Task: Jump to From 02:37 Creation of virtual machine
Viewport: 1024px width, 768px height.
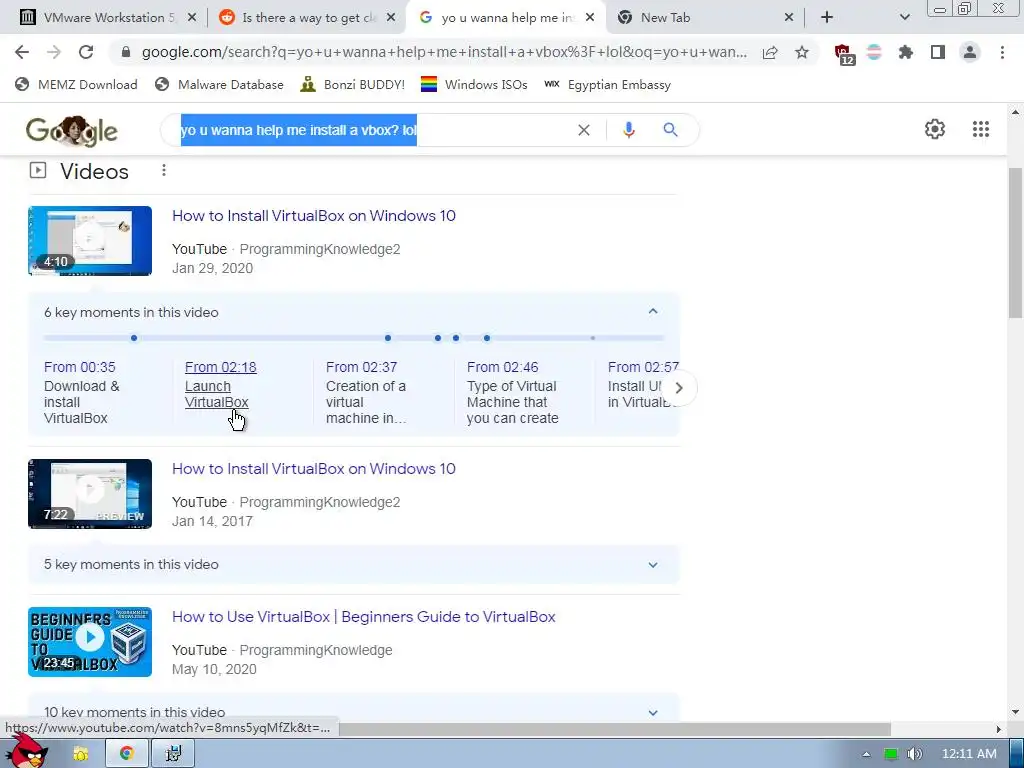Action: [366, 392]
